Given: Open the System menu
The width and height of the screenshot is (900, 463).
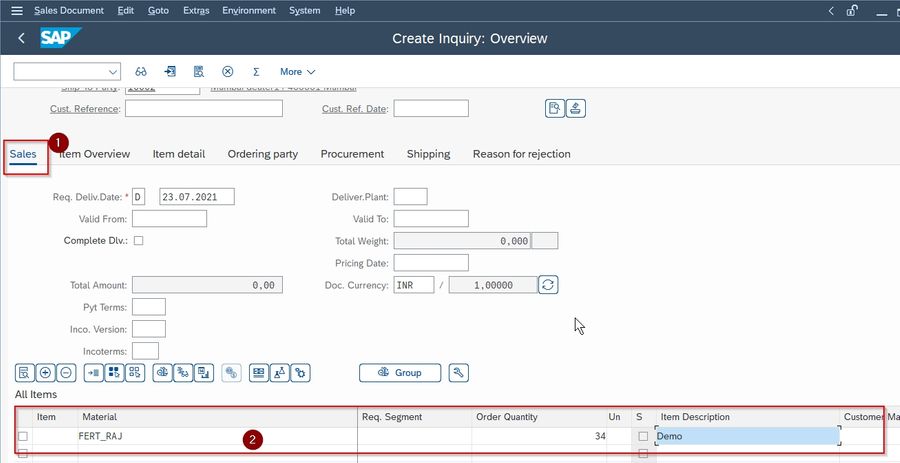Looking at the screenshot, I should pos(305,10).
